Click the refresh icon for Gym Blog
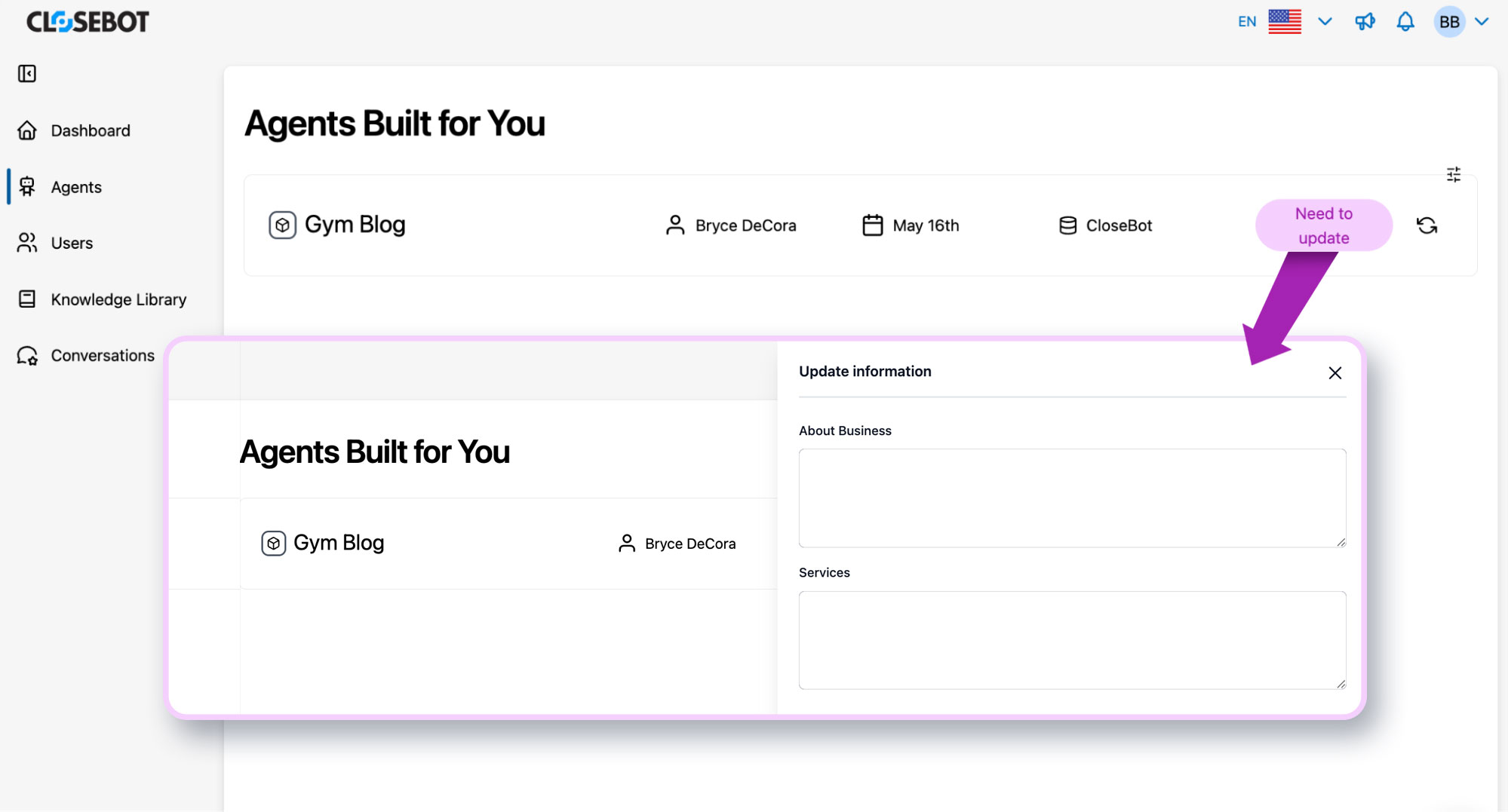This screenshot has width=1508, height=812. pos(1427,225)
